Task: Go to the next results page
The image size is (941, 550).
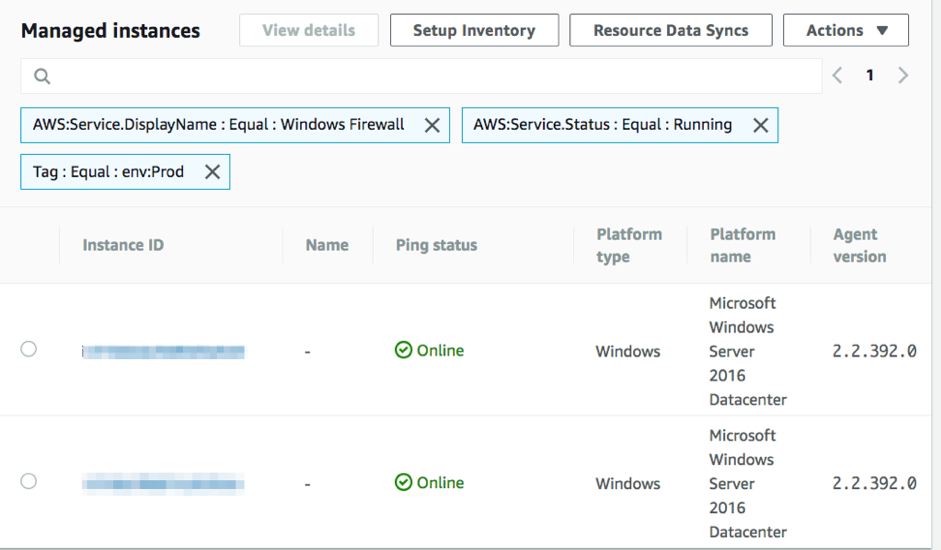Action: click(903, 76)
